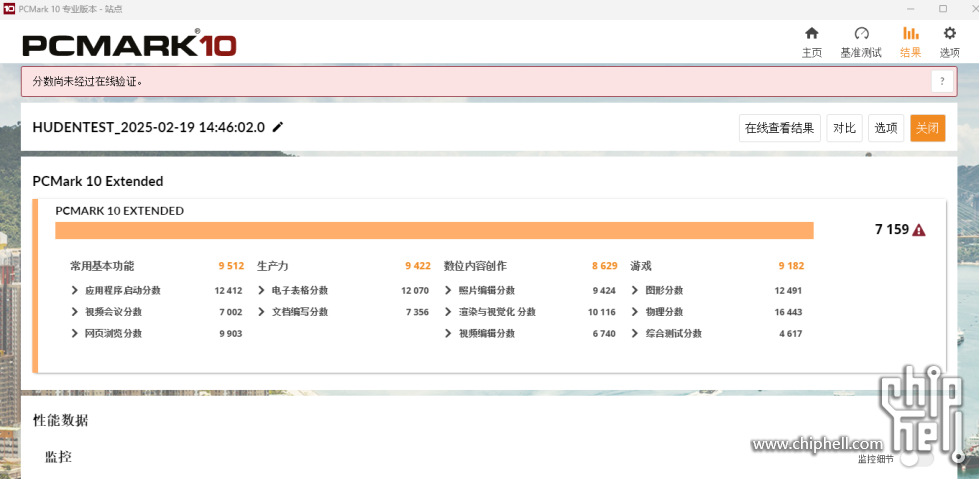Select the 生产力 score 9 422
The width and height of the screenshot is (979, 479).
(418, 266)
